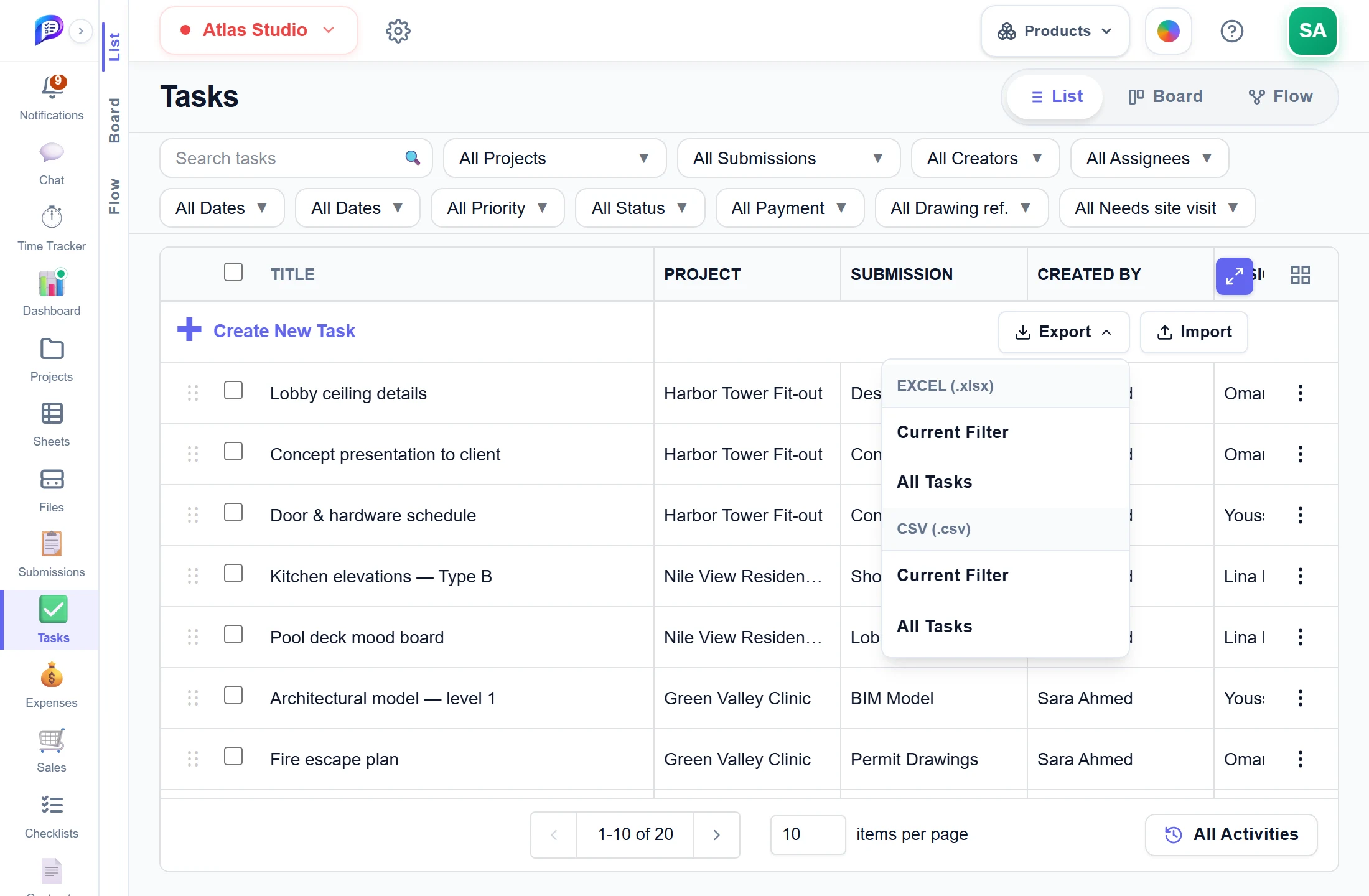
Task: Open Sheets in the sidebar
Action: [52, 414]
